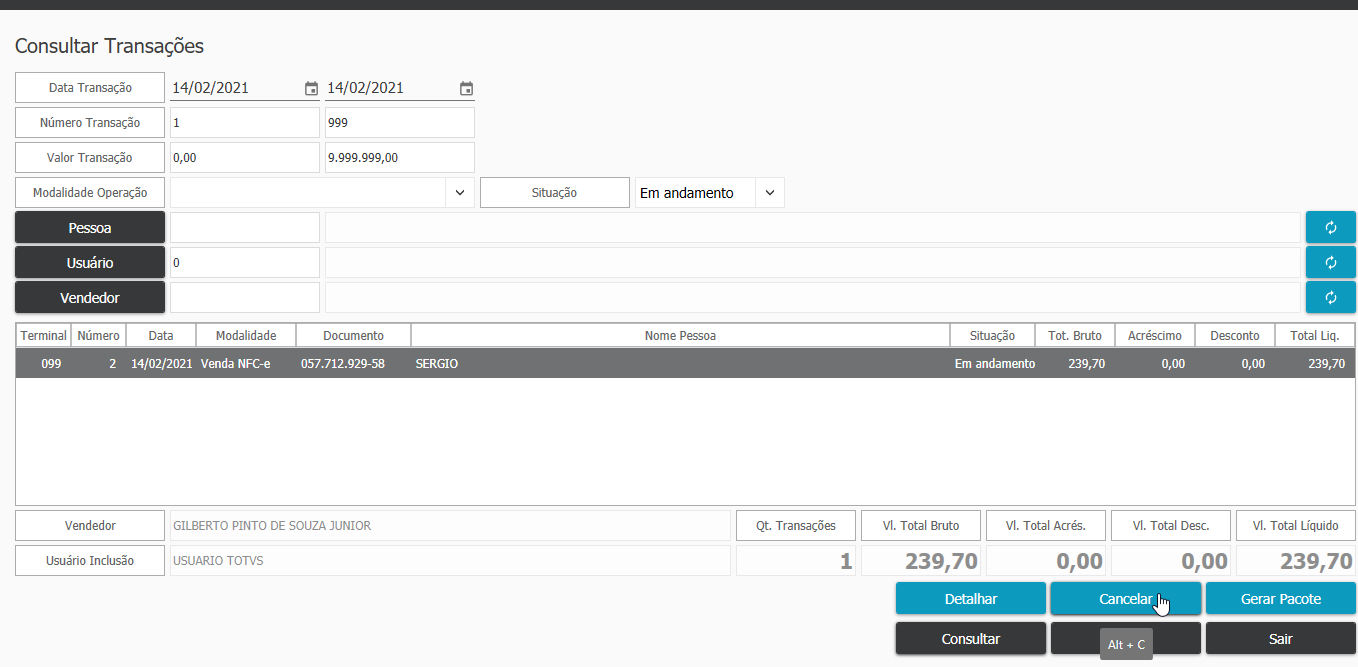
Task: Expand the Situação dropdown arrow
Action: [769, 192]
